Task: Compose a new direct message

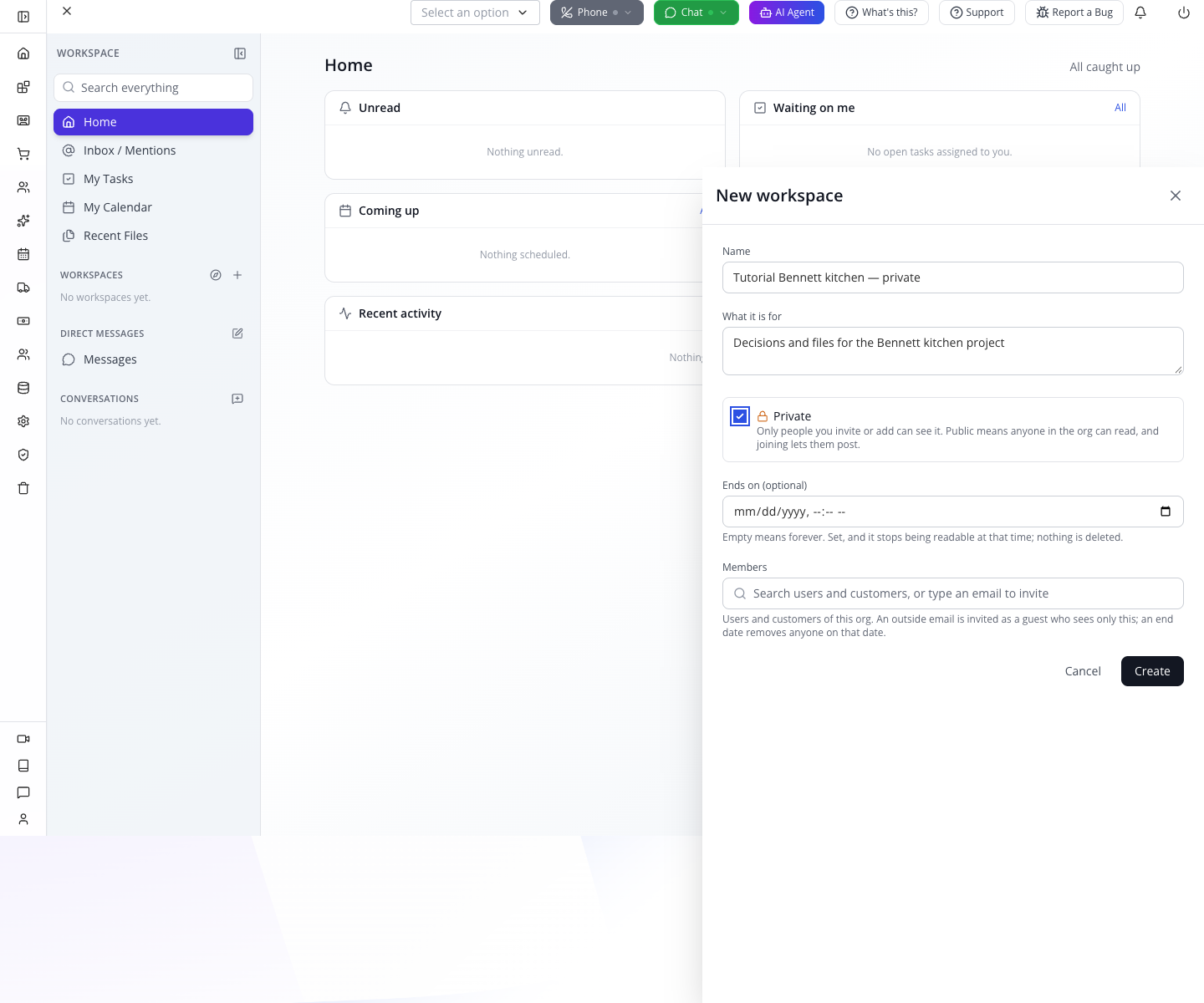Action: pos(237,333)
